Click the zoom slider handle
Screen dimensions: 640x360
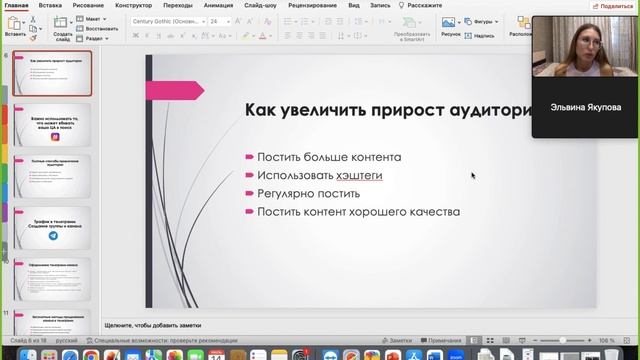[x=562, y=340]
